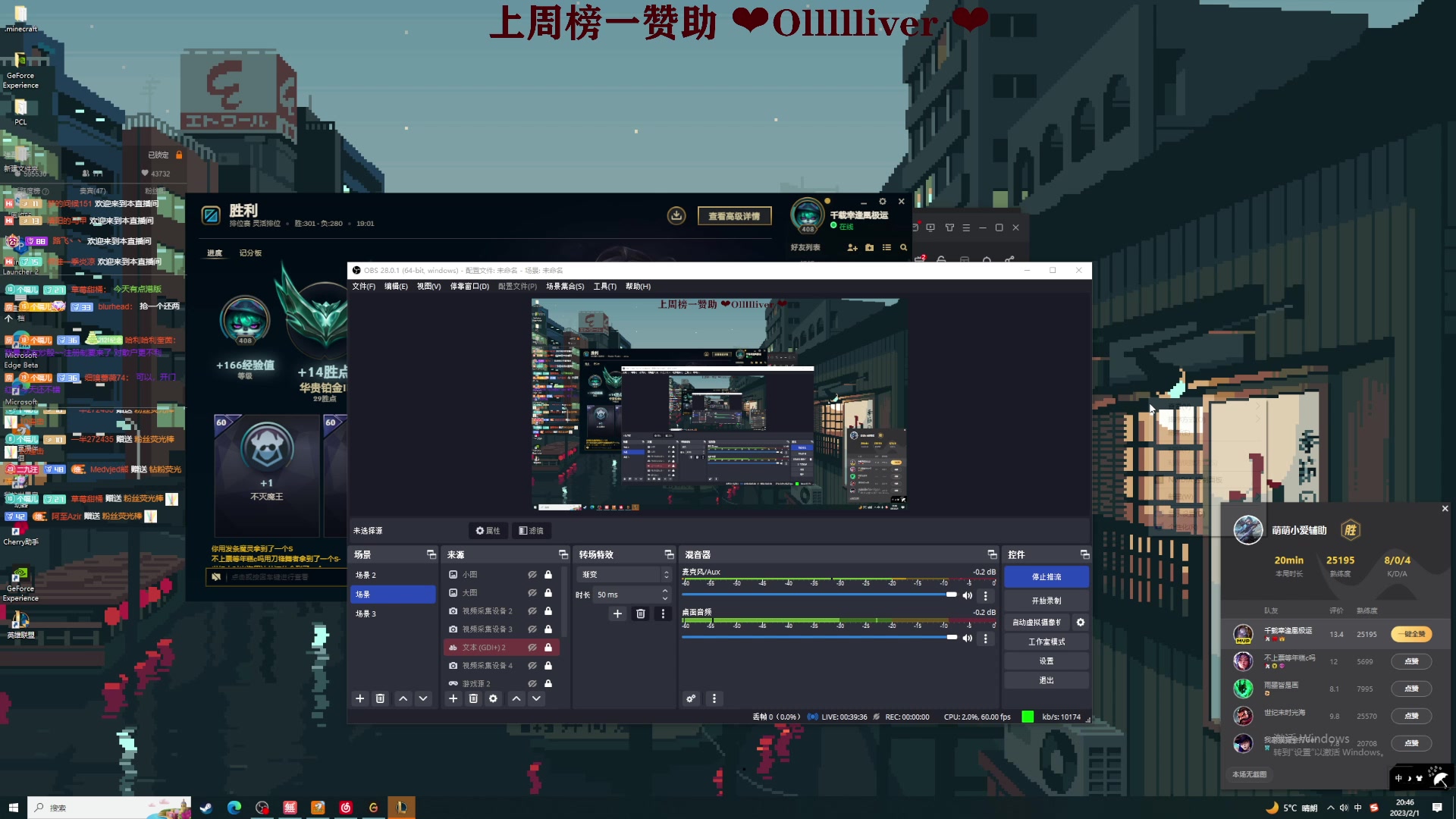Undock the 混音器 panel icon
This screenshot has width=1456, height=819.
tap(992, 554)
